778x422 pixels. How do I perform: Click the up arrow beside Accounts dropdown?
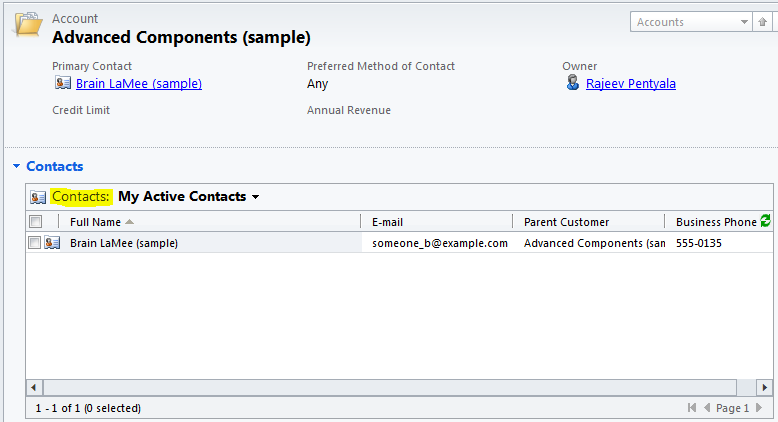click(x=763, y=22)
